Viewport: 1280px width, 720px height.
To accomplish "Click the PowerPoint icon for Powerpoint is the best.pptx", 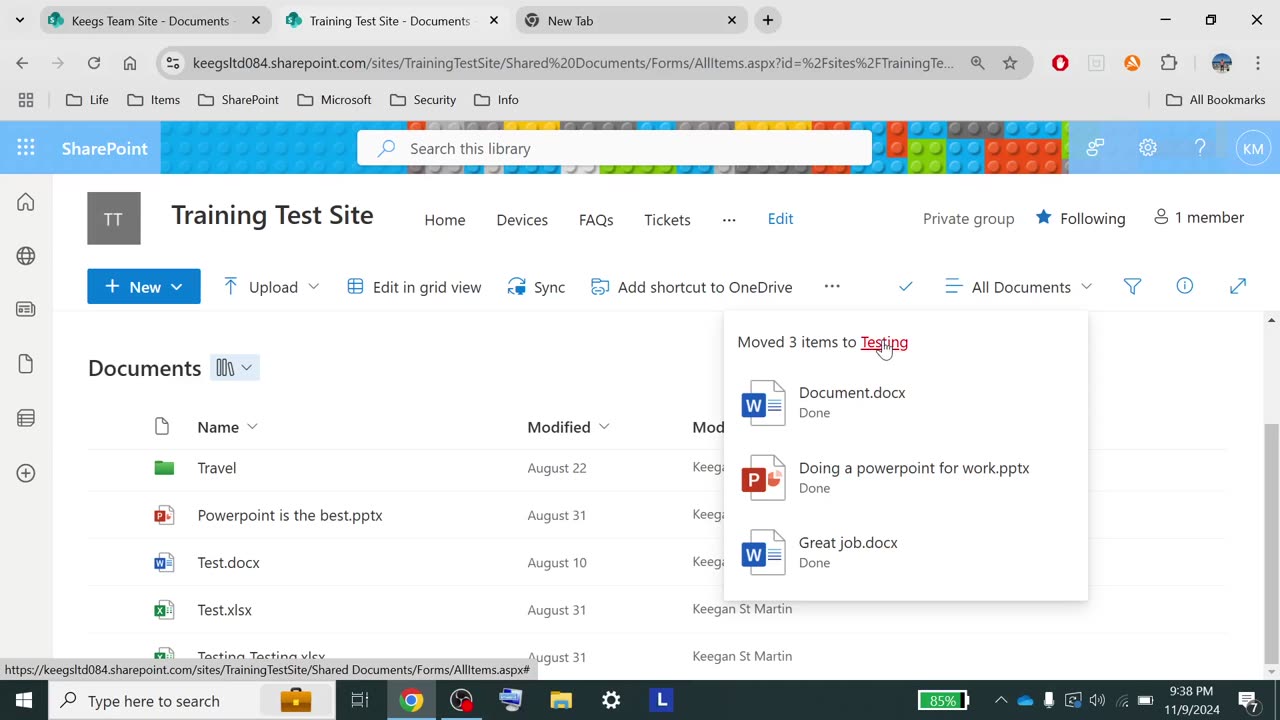I will pyautogui.click(x=164, y=515).
